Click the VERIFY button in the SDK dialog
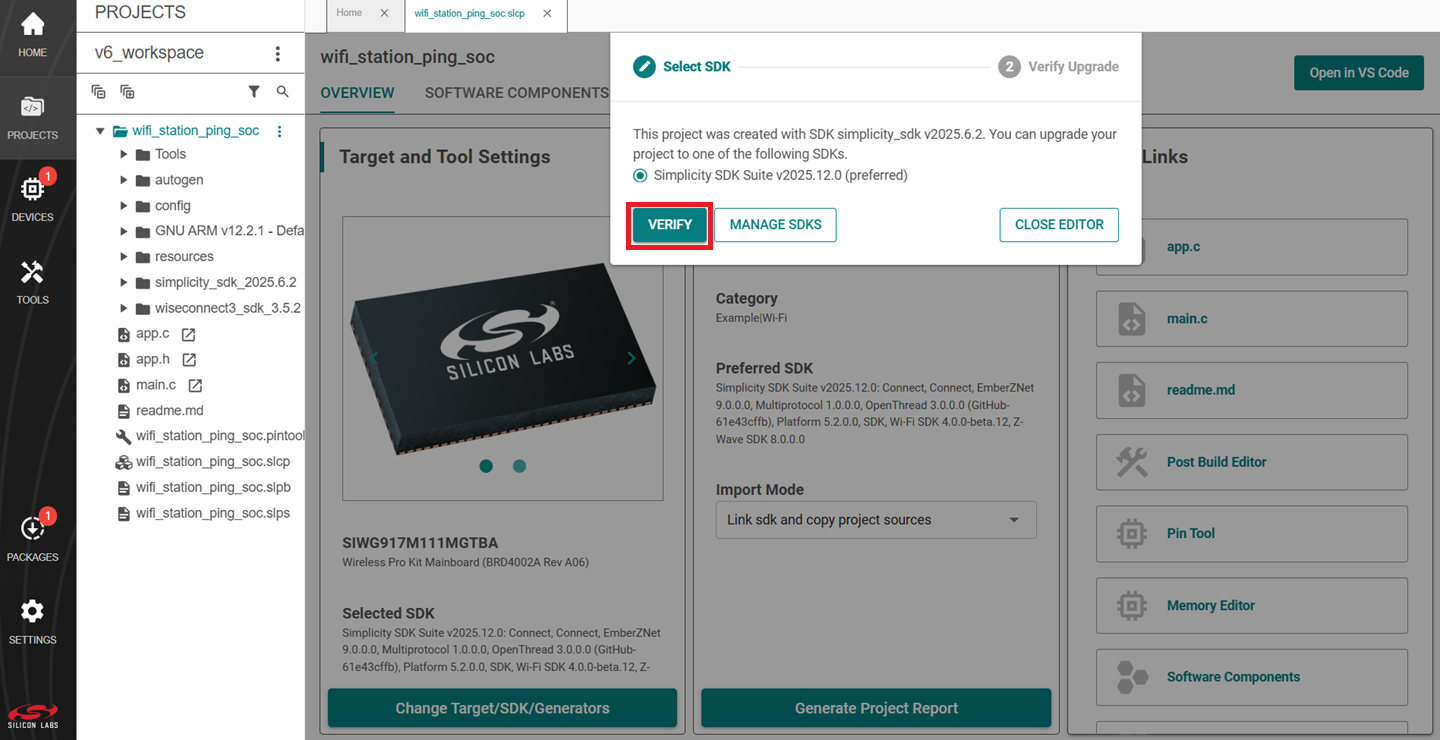 coord(669,225)
